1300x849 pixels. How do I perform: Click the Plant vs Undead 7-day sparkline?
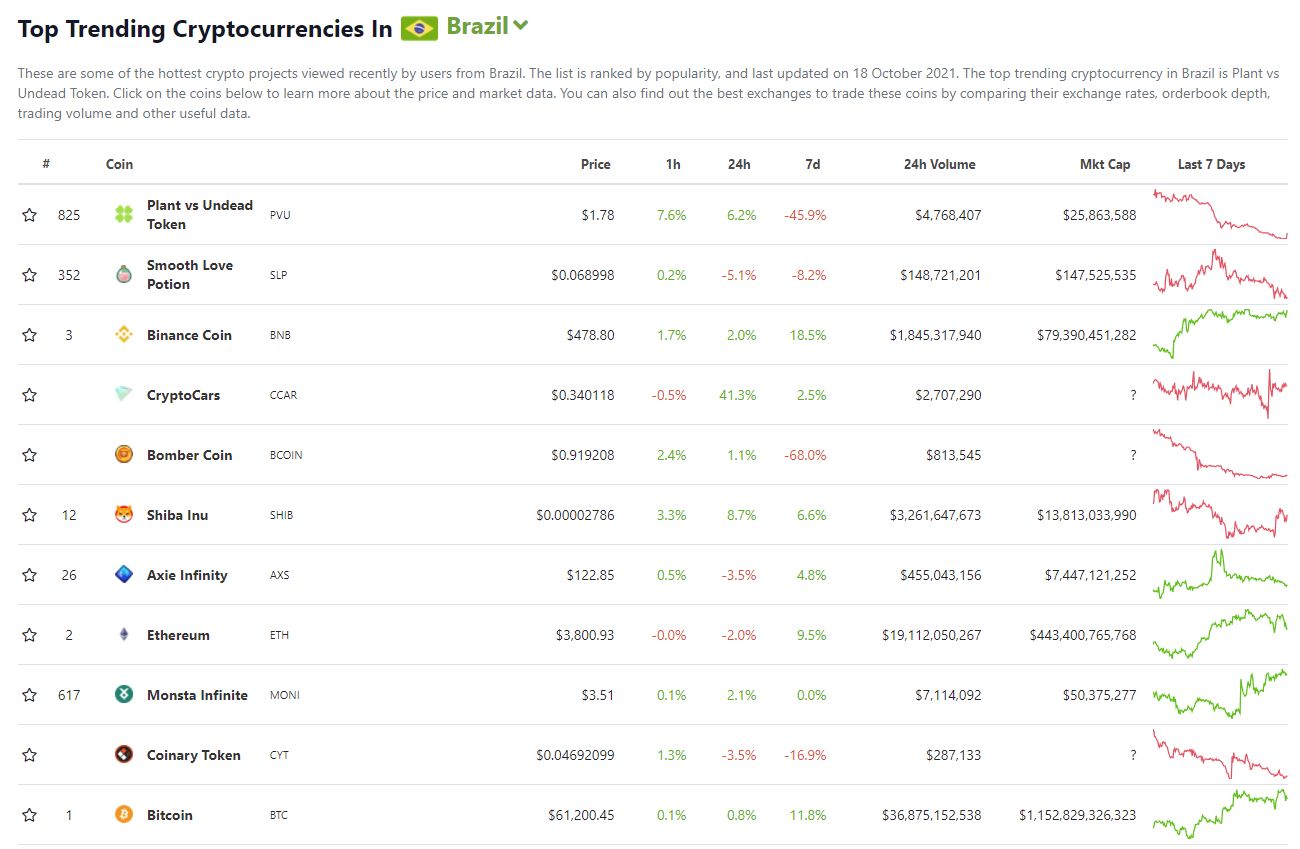pyautogui.click(x=1220, y=214)
